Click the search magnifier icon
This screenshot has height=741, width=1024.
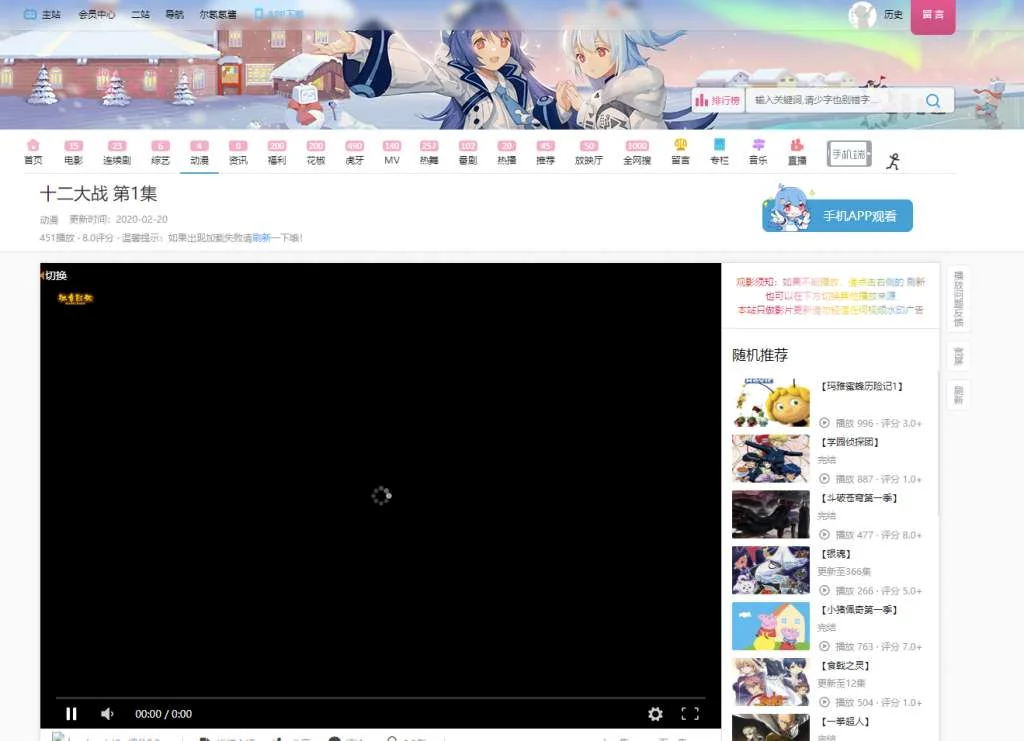(933, 100)
